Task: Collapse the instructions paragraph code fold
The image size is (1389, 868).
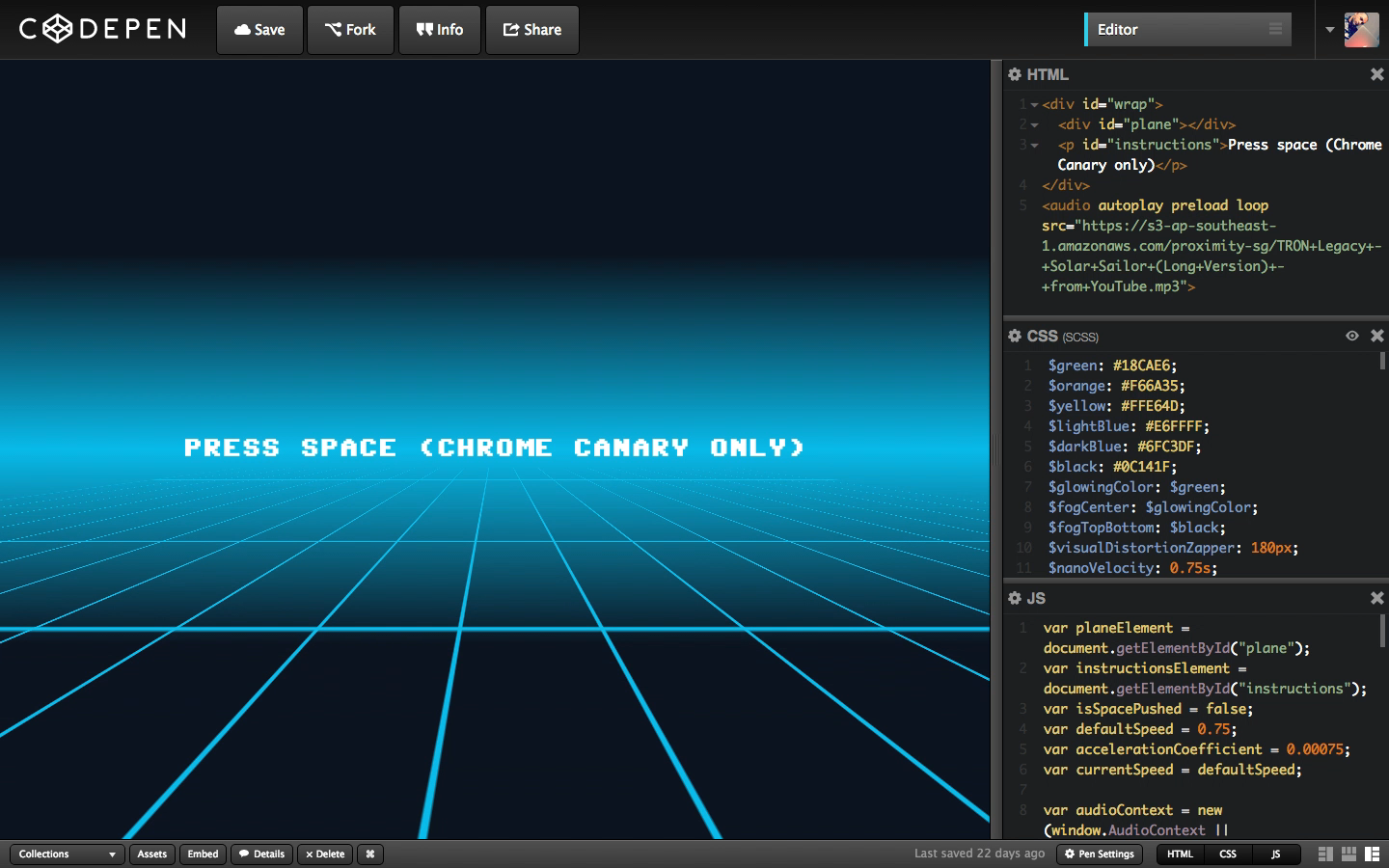Action: tap(1034, 145)
